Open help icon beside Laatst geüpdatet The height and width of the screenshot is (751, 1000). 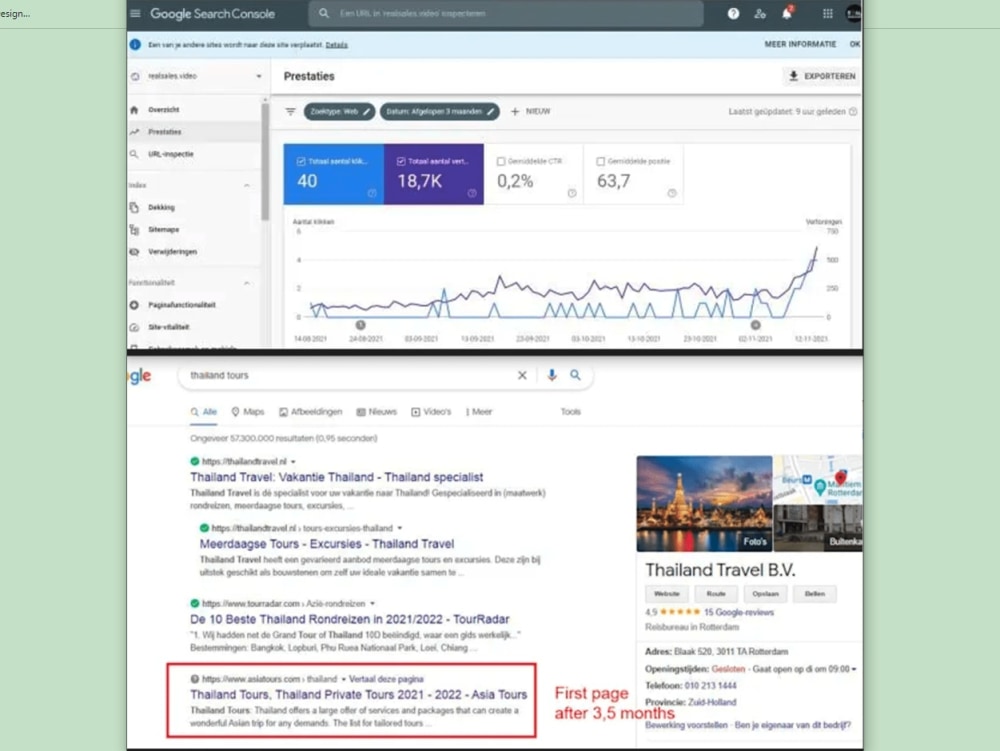point(853,112)
